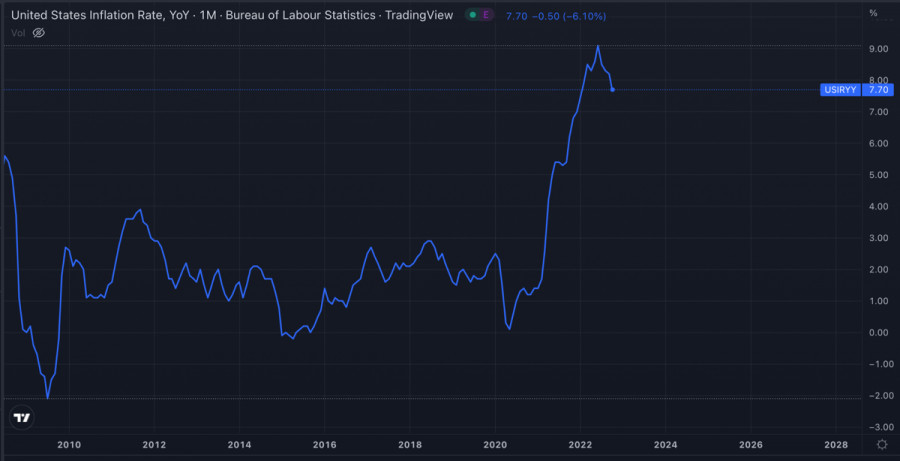Open chart settings gear icon
This screenshot has height=461, width=900.
pyautogui.click(x=882, y=444)
